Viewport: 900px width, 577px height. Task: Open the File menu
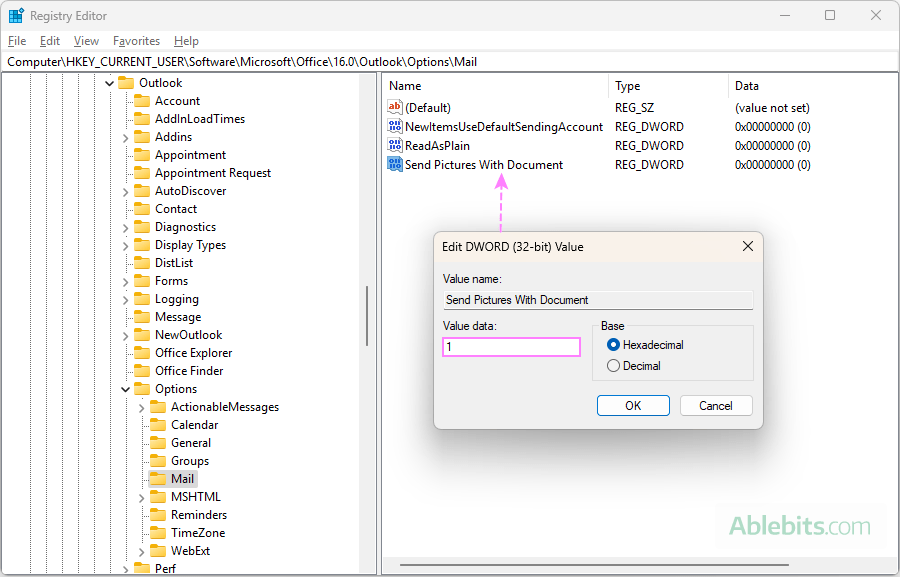tap(17, 41)
